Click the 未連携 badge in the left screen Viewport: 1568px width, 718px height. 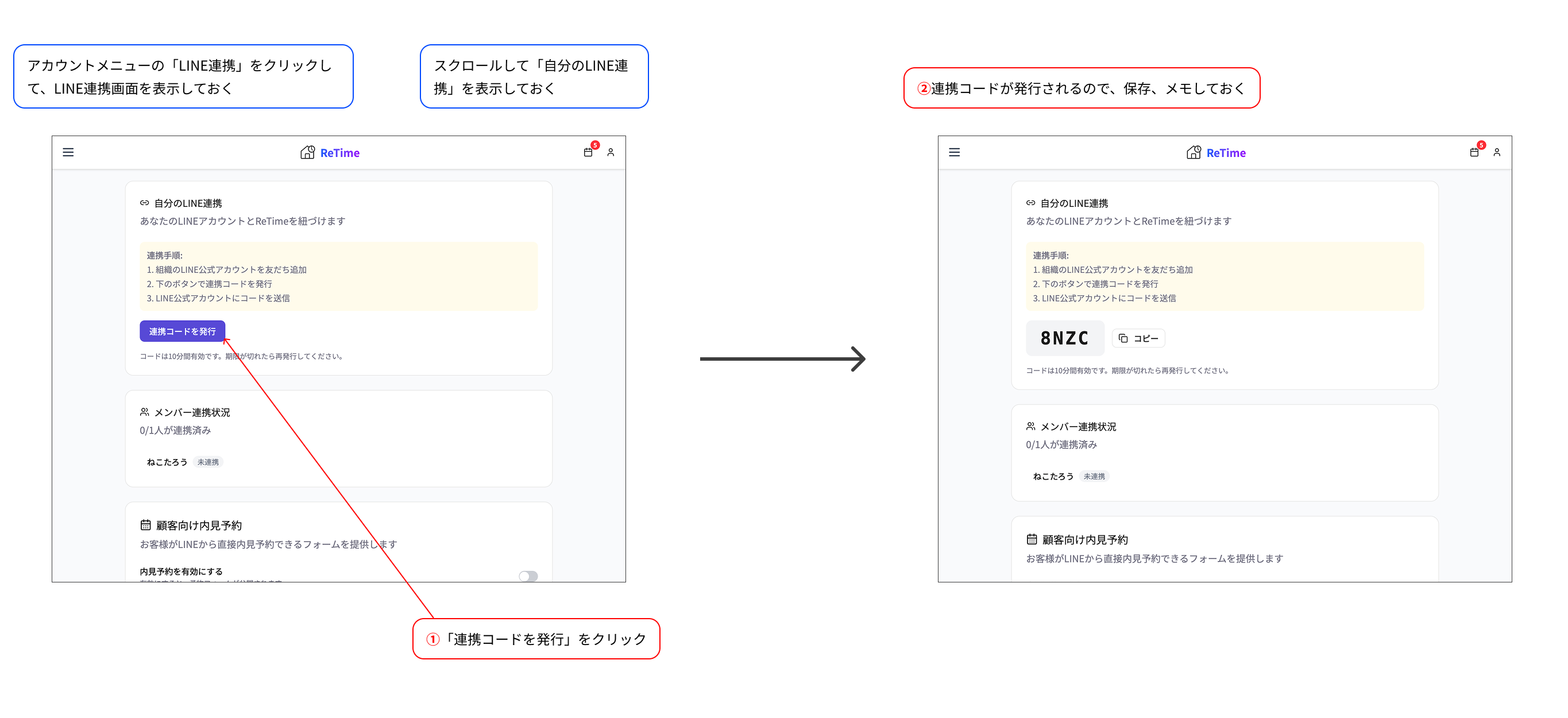pos(208,462)
